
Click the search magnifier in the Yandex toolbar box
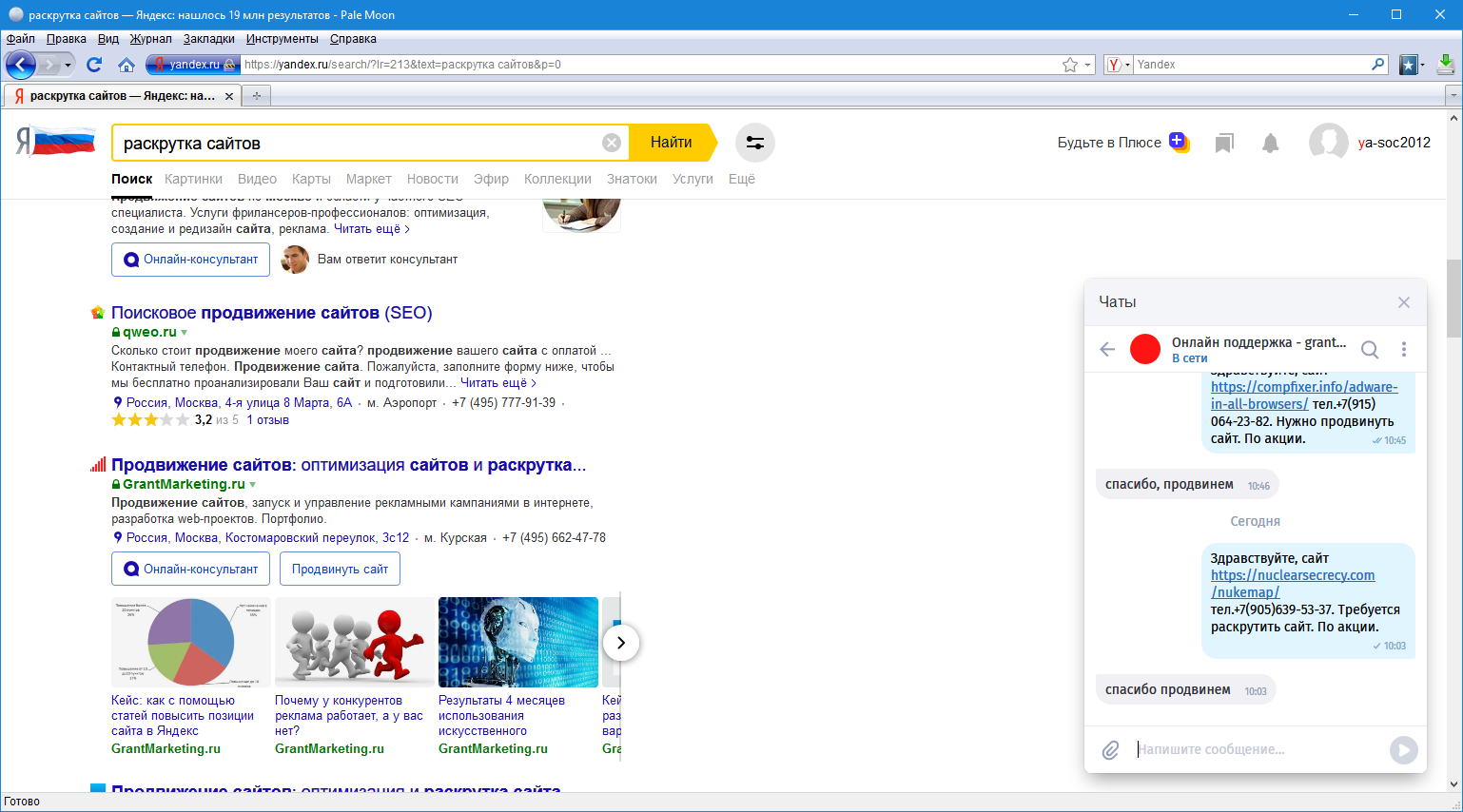click(1378, 65)
